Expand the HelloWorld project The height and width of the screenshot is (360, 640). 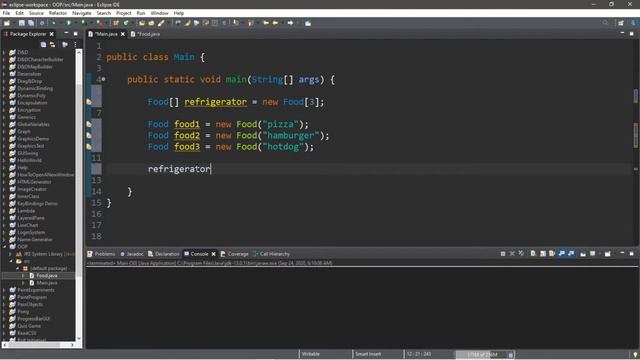tap(4, 160)
